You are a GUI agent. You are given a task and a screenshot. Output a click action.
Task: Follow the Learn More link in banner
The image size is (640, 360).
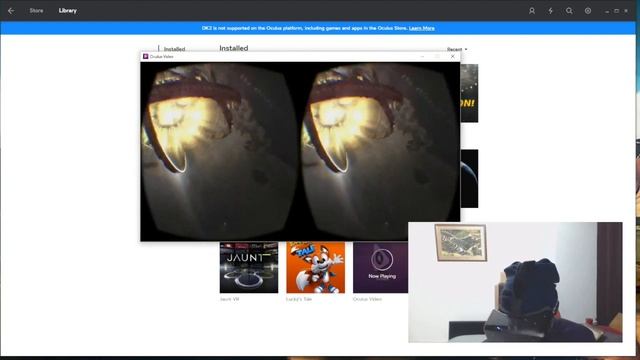point(422,28)
